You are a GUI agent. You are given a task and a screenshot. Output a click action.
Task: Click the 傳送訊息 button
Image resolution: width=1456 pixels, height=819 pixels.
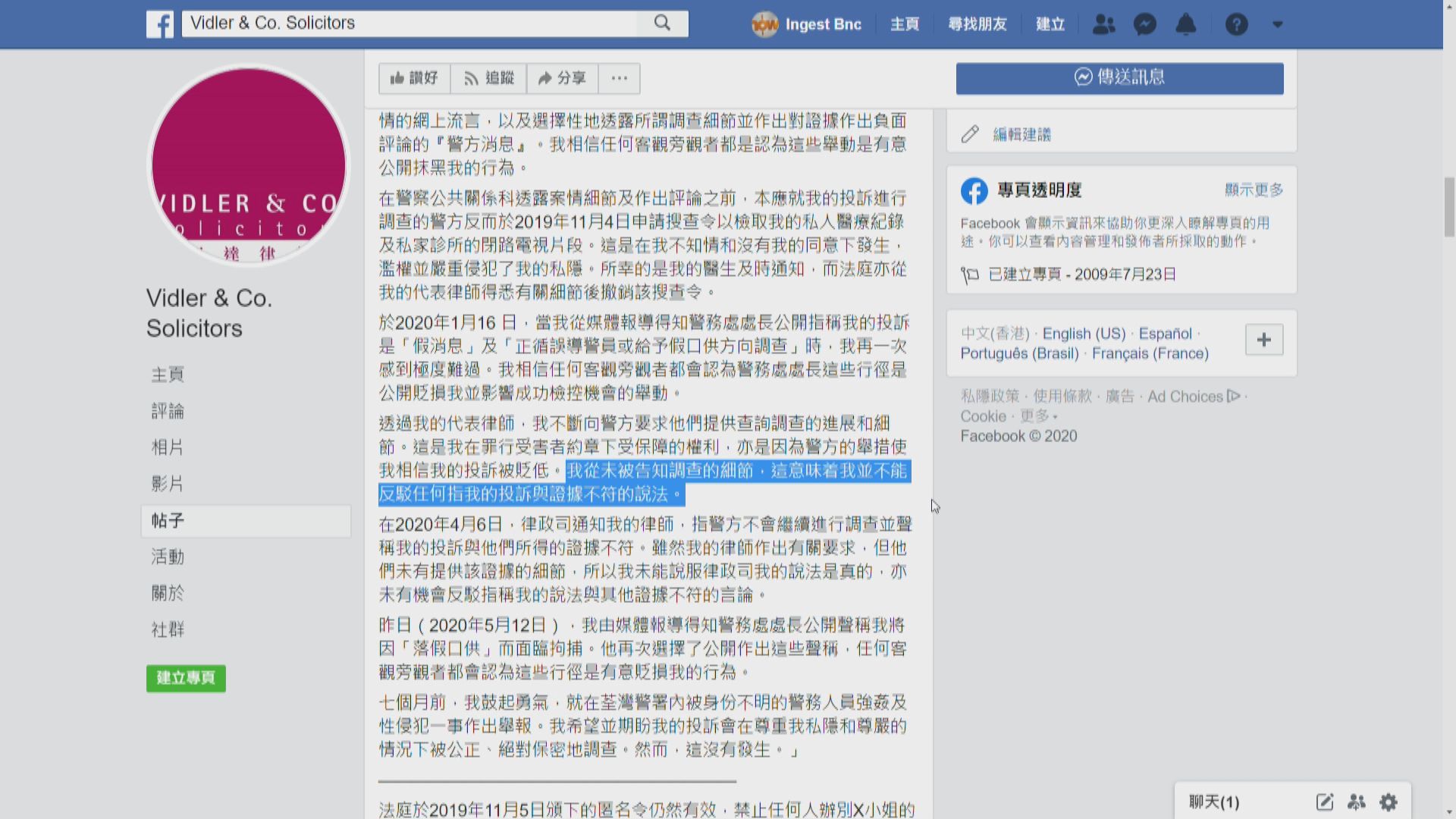[1119, 77]
